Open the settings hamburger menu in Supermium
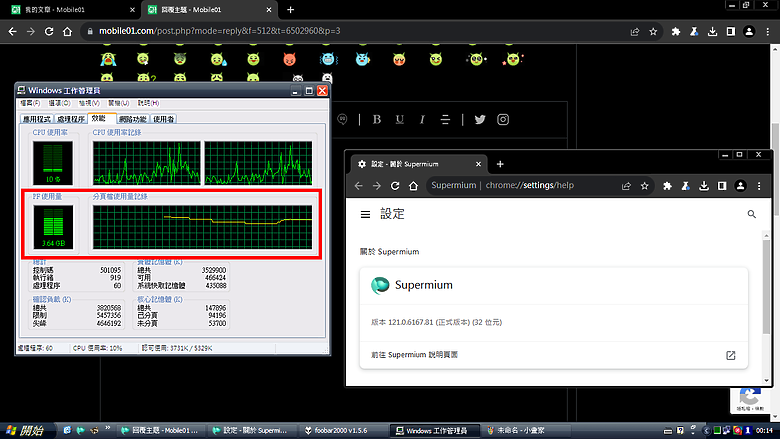The width and height of the screenshot is (780, 439). click(365, 214)
